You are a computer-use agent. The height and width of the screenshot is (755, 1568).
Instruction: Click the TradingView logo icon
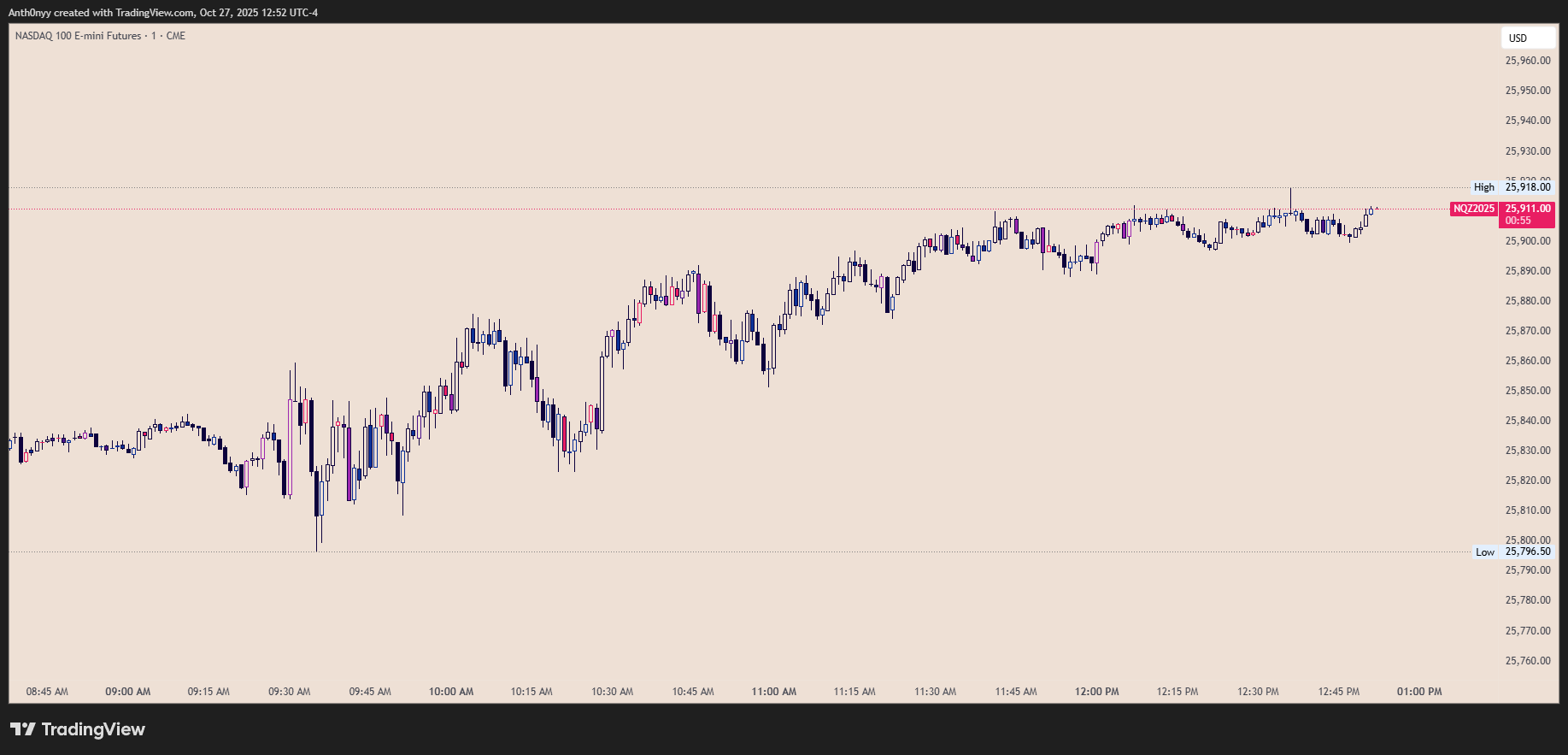click(x=23, y=729)
